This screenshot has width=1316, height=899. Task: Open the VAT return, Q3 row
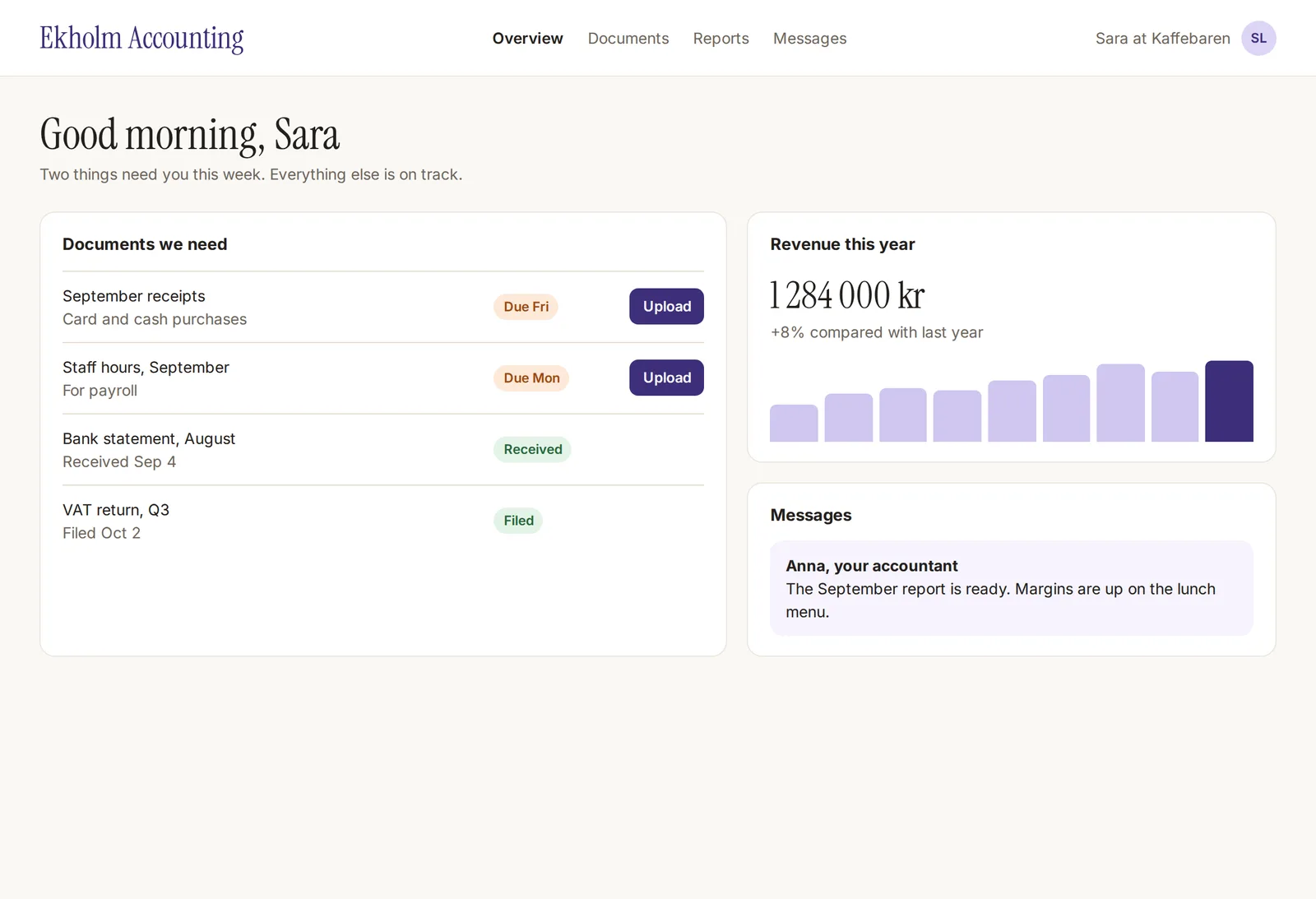click(383, 521)
